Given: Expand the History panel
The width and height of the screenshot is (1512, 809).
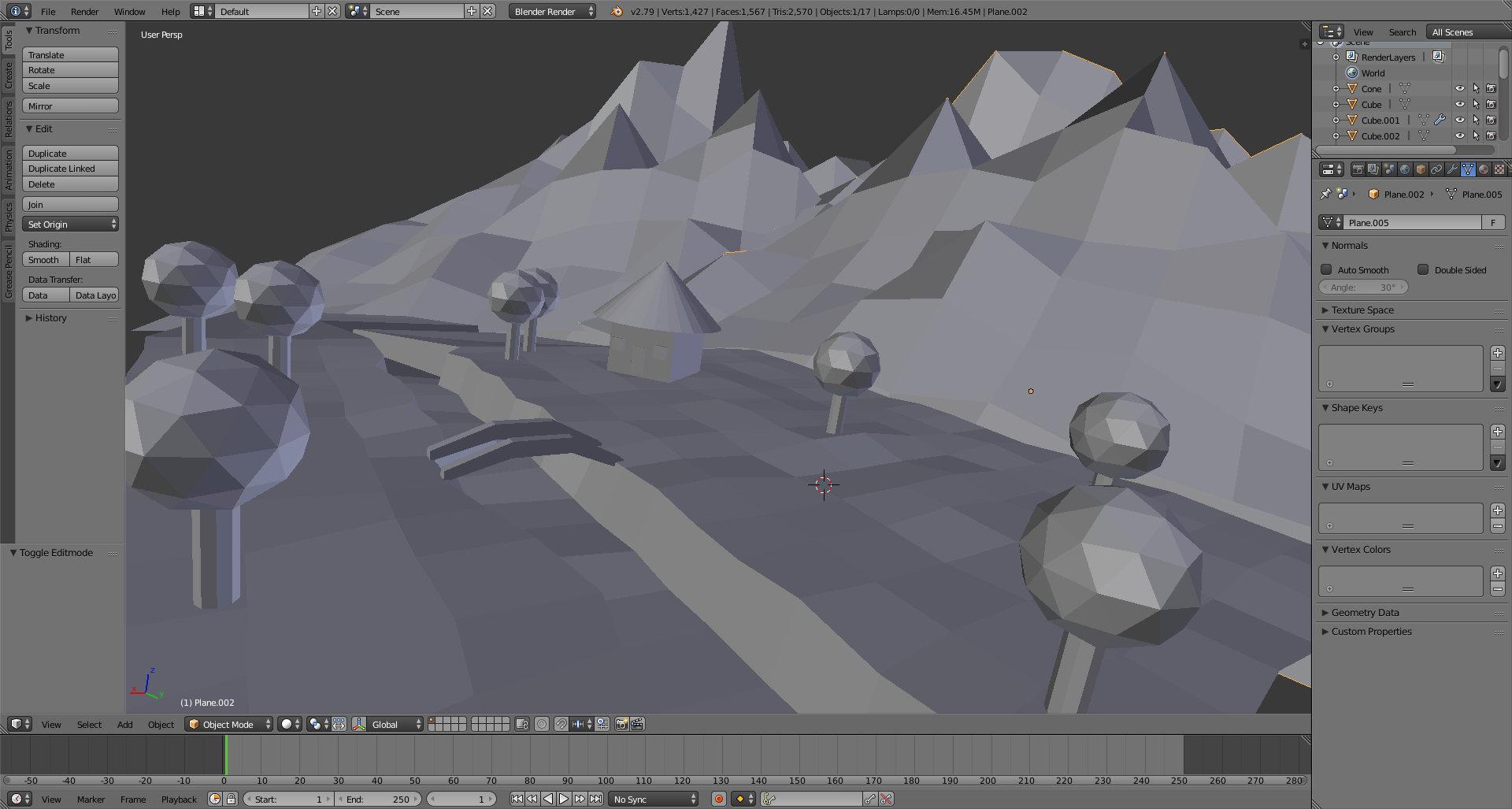Looking at the screenshot, I should coord(50,318).
